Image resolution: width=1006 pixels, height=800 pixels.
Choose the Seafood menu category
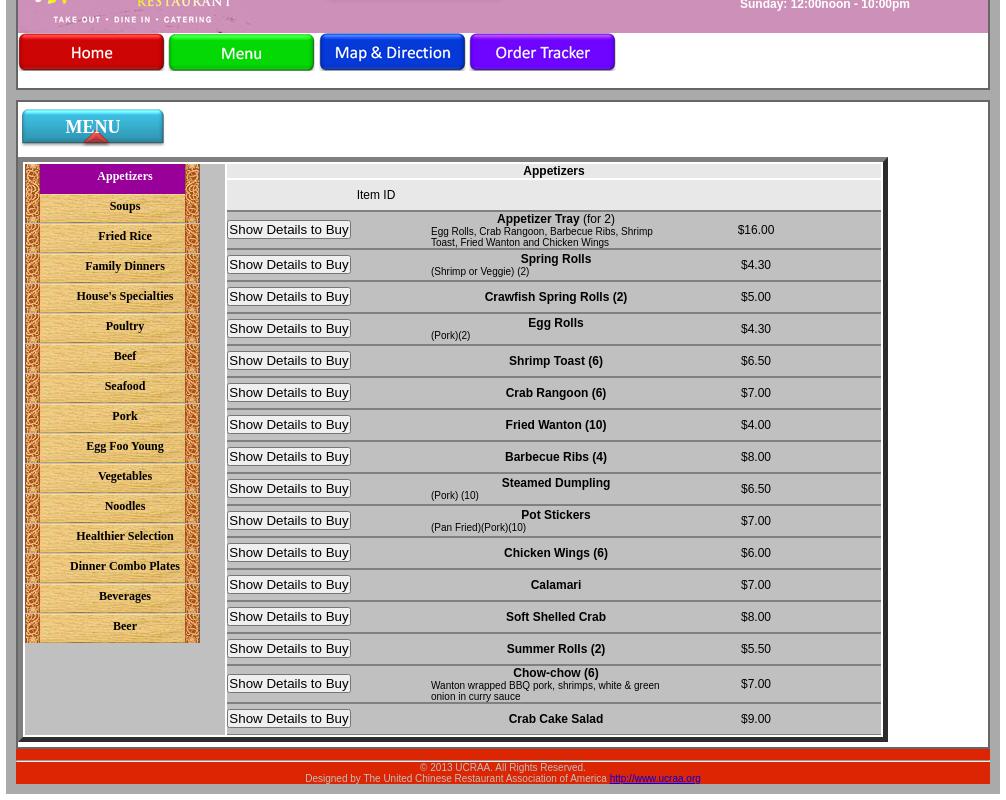[x=124, y=387]
